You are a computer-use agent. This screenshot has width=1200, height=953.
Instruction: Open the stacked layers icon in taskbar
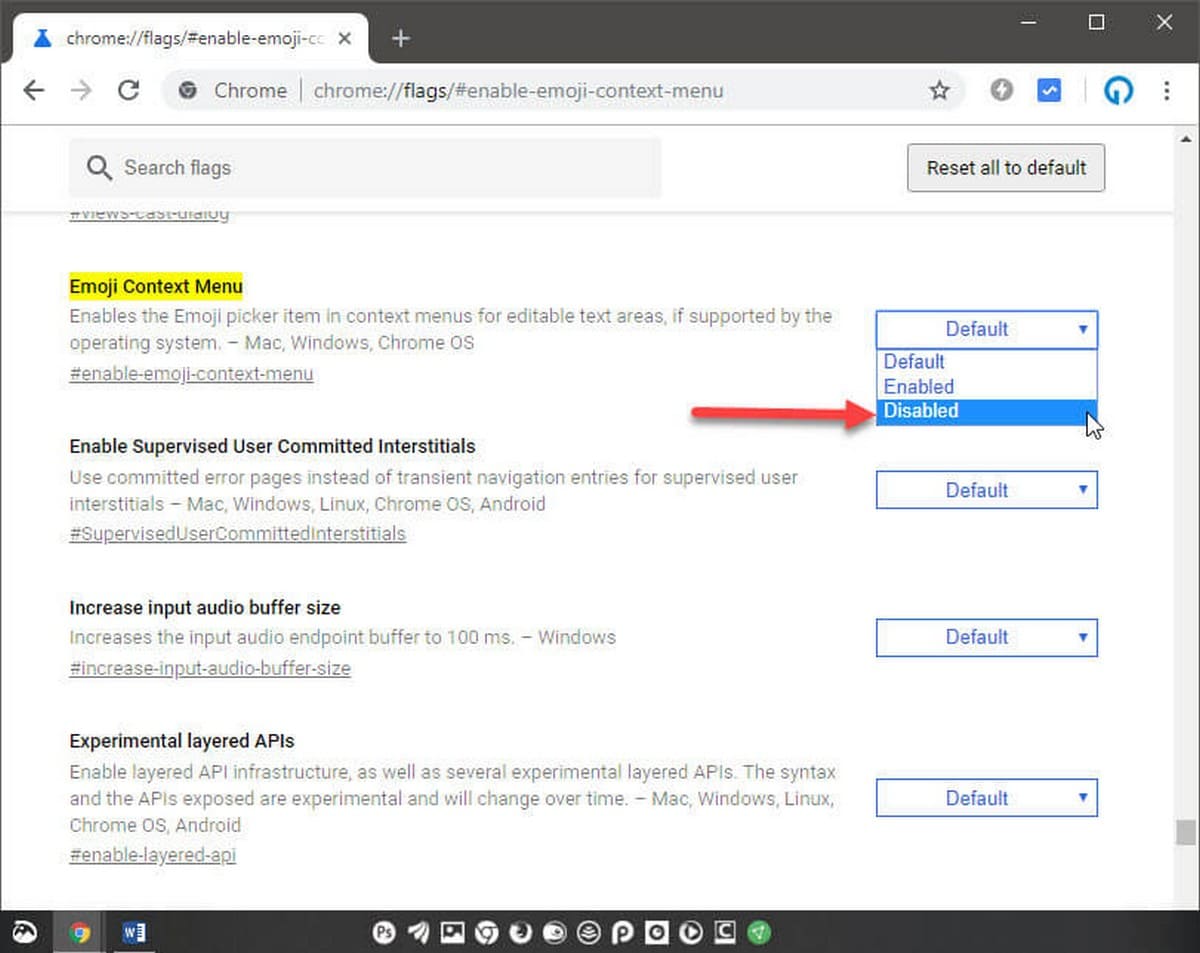[589, 933]
